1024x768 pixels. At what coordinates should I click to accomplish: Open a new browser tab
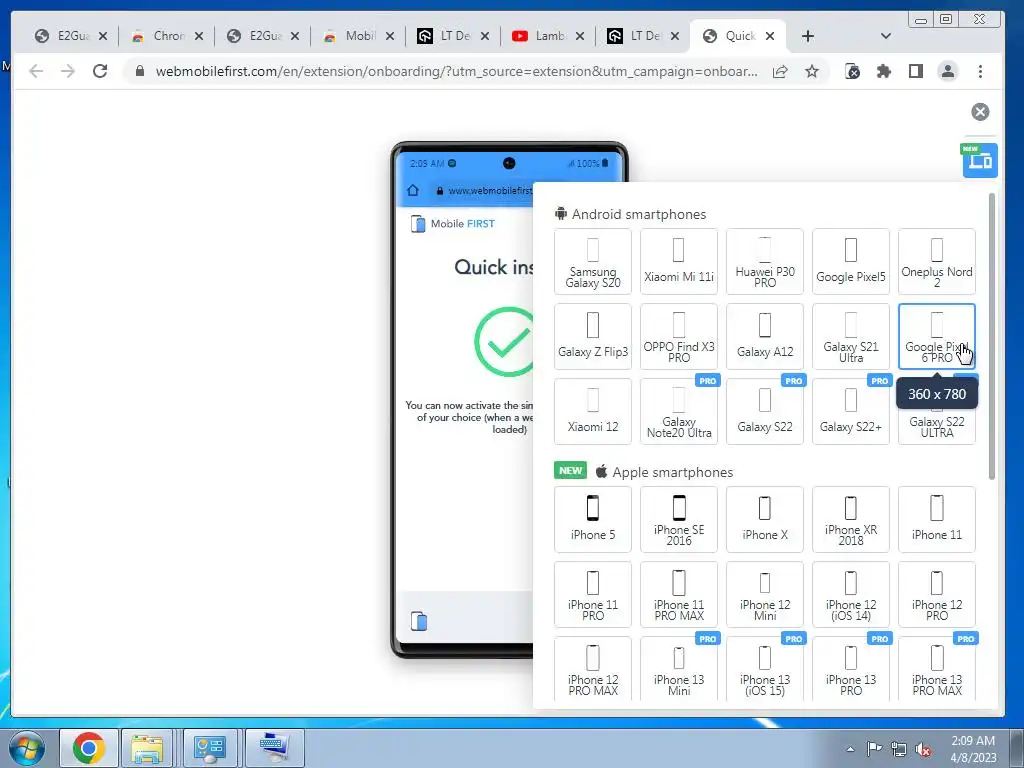pos(808,36)
